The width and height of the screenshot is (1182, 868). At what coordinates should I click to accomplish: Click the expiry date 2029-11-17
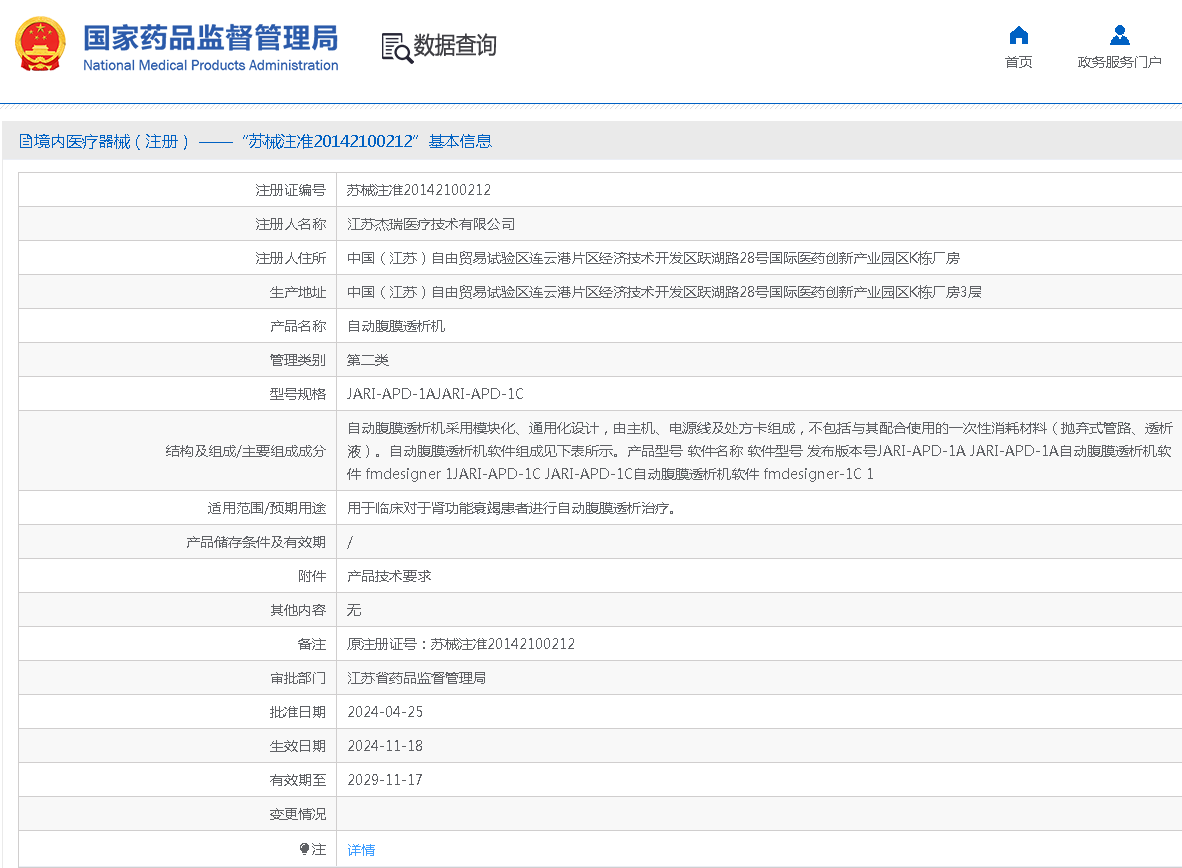pos(385,780)
